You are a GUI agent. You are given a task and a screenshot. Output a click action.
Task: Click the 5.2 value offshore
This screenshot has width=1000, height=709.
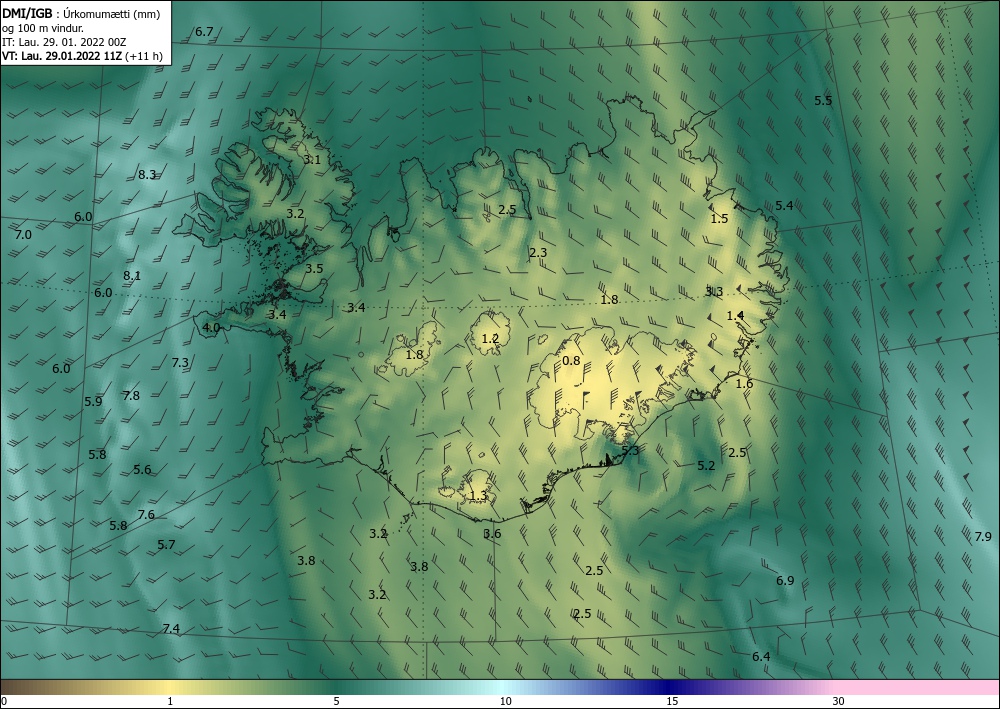coord(706,466)
